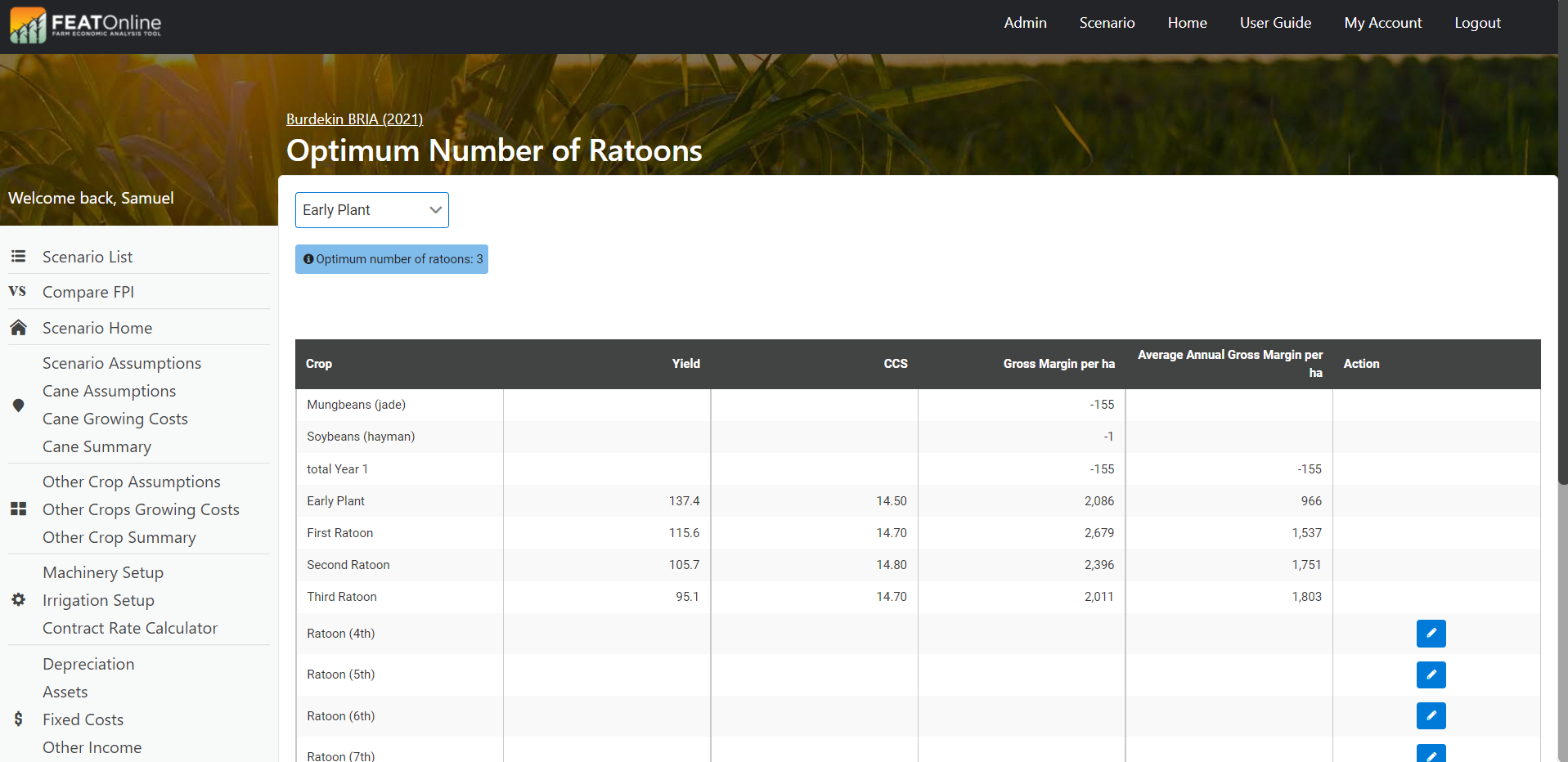
Task: Click the Logout link
Action: coord(1477,23)
